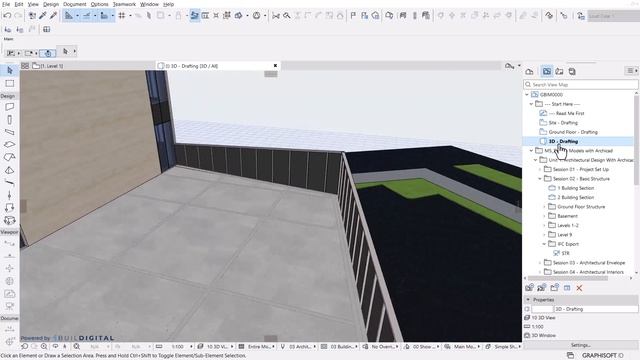Open the 03 Archit... pen set dropdown
640x360 pixels.
pyautogui.click(x=300, y=347)
